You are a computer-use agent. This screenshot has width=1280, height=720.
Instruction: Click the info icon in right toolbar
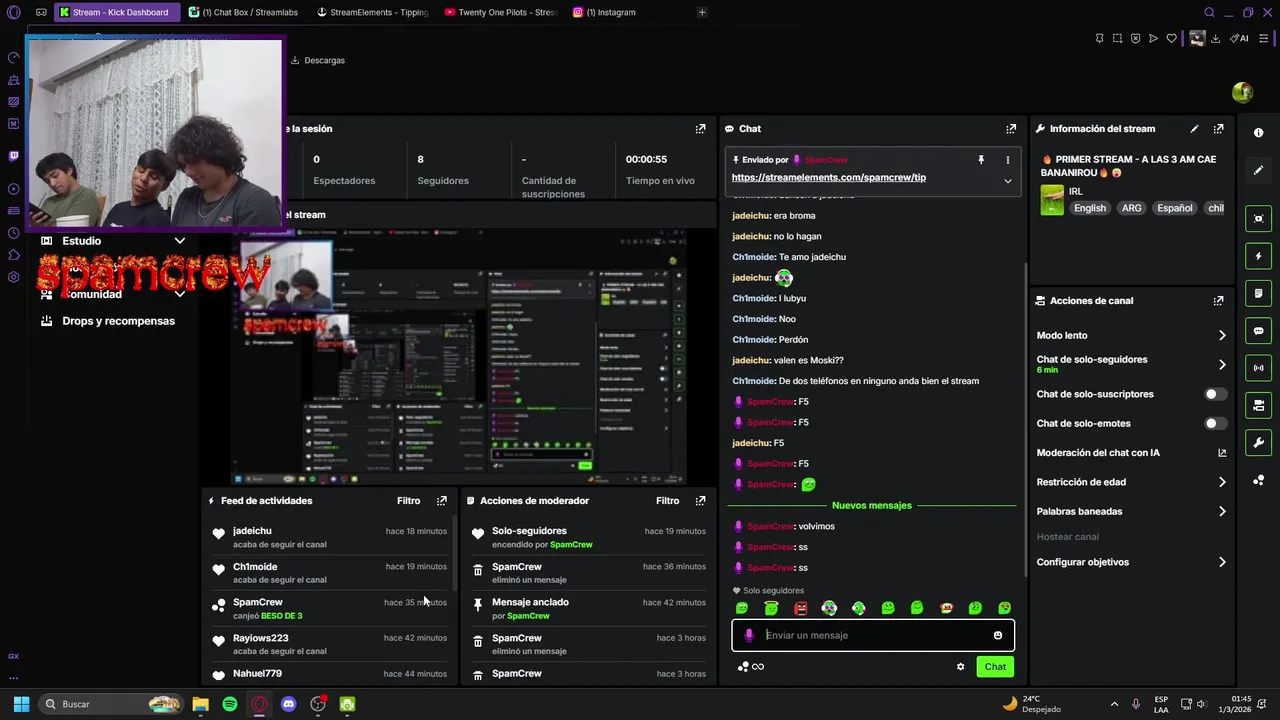[x=1259, y=132]
